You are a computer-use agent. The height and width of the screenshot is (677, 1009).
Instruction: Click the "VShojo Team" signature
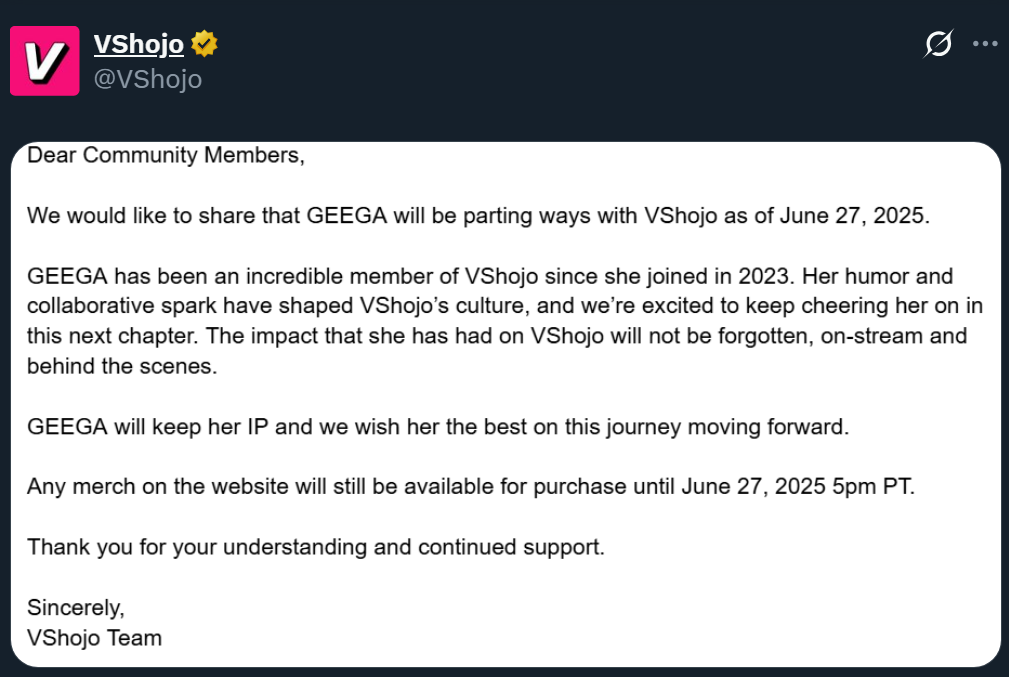click(x=95, y=638)
